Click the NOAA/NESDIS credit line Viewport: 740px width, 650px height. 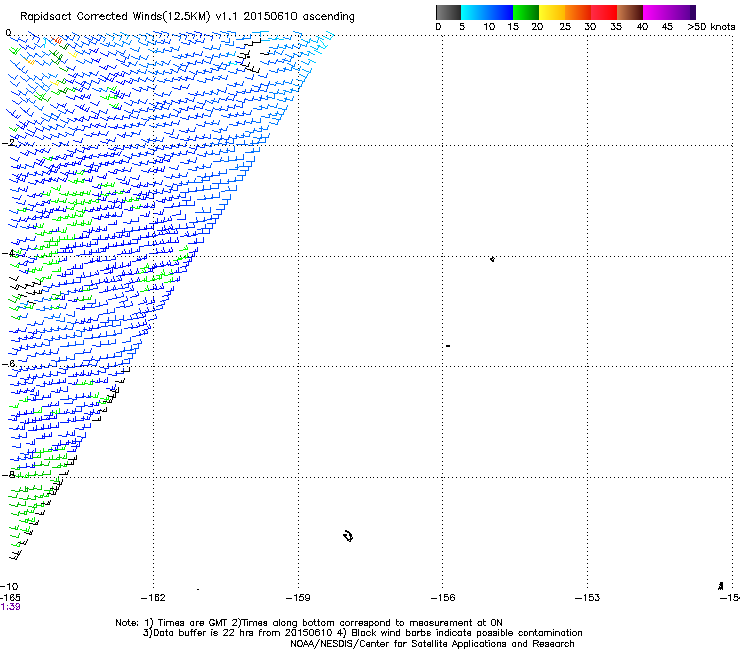[x=432, y=644]
